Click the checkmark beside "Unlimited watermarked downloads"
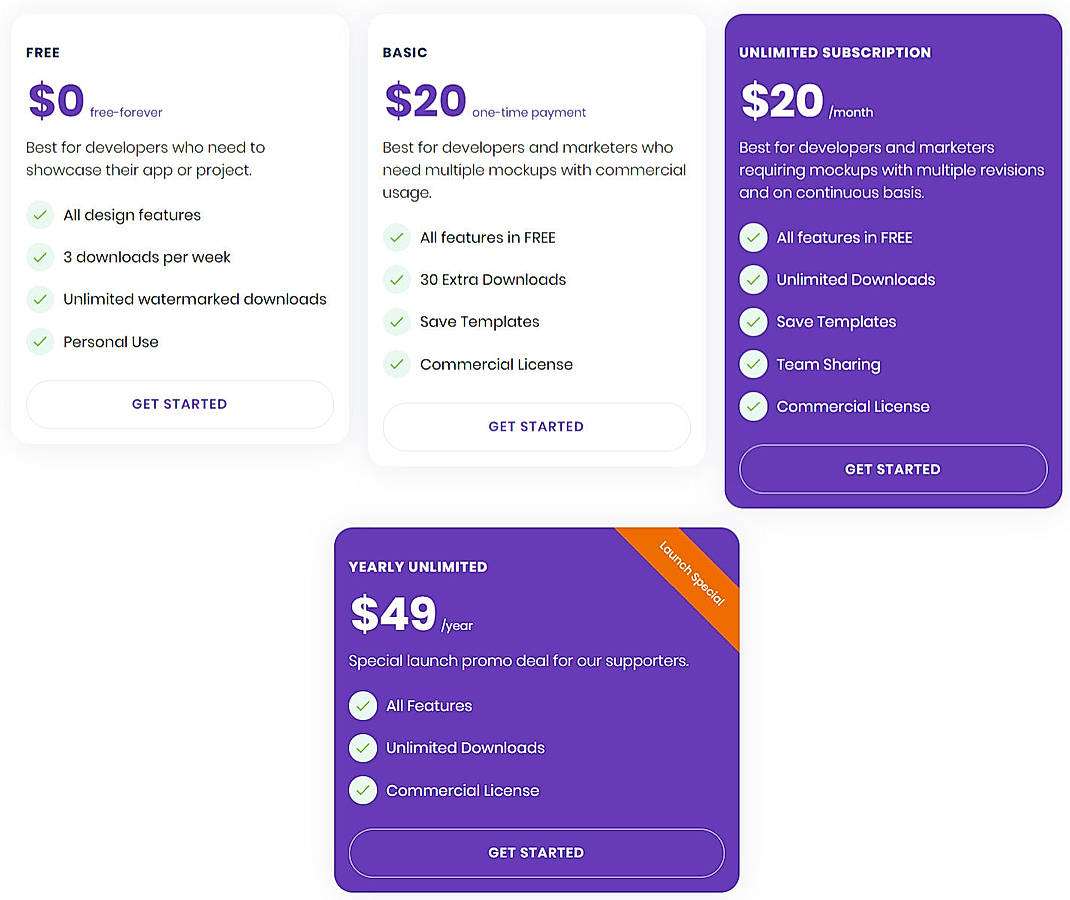The image size is (1070, 900). coord(40,299)
